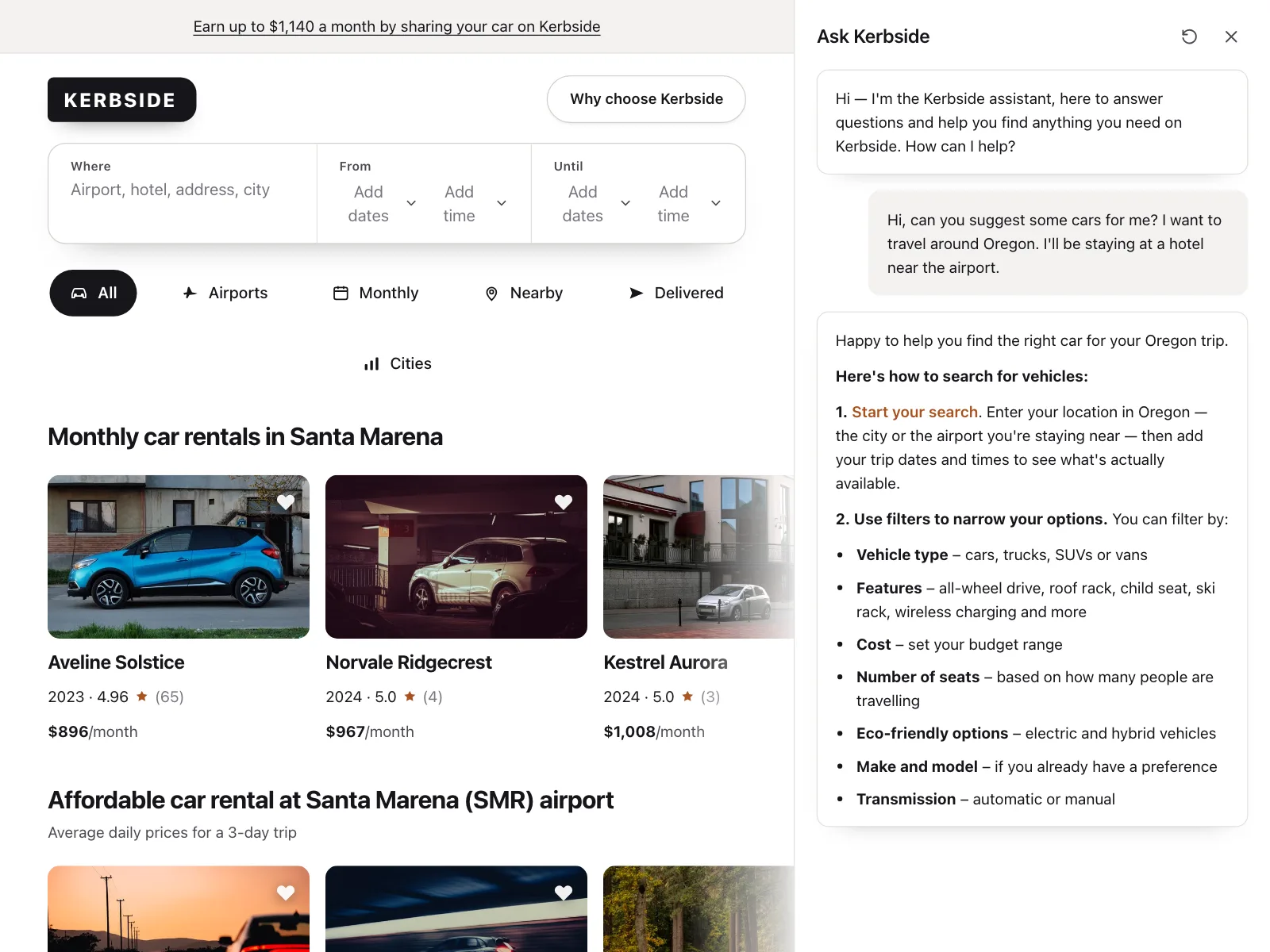1270x952 pixels.
Task: Open the Aveline Solstice listing title
Action: coord(116,662)
